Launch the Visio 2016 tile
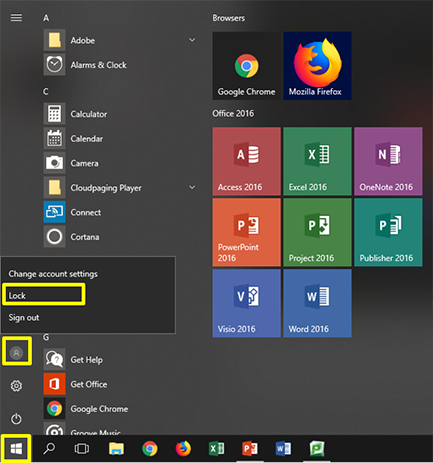 247,303
